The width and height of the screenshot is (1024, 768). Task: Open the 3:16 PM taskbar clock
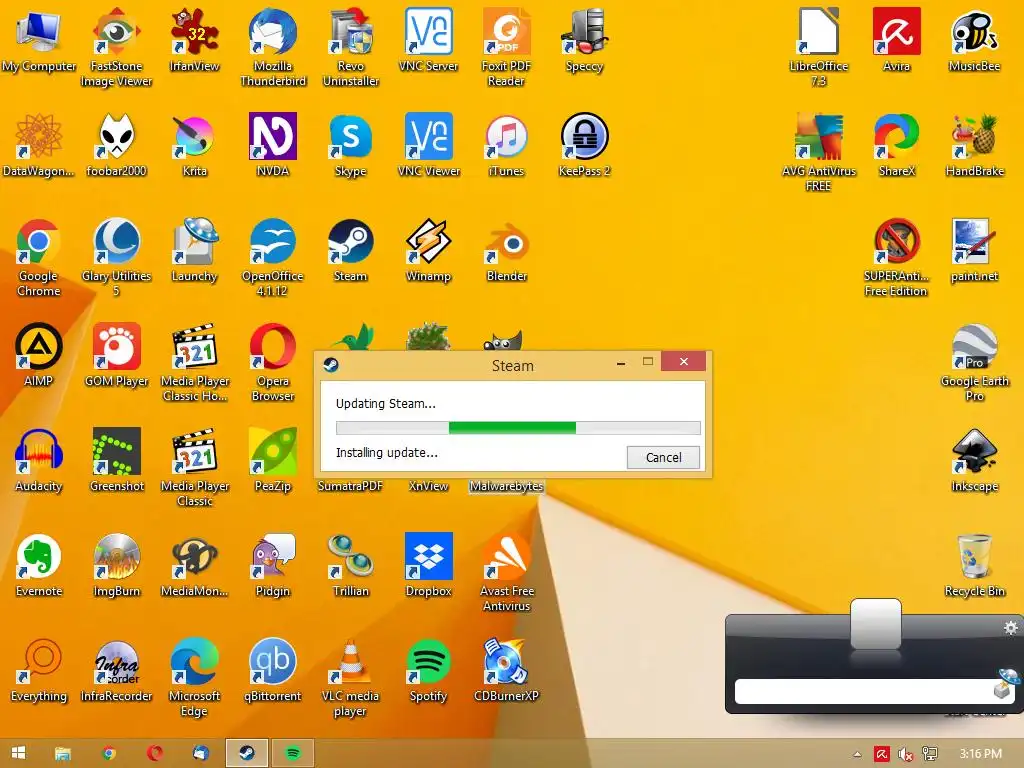[980, 754]
